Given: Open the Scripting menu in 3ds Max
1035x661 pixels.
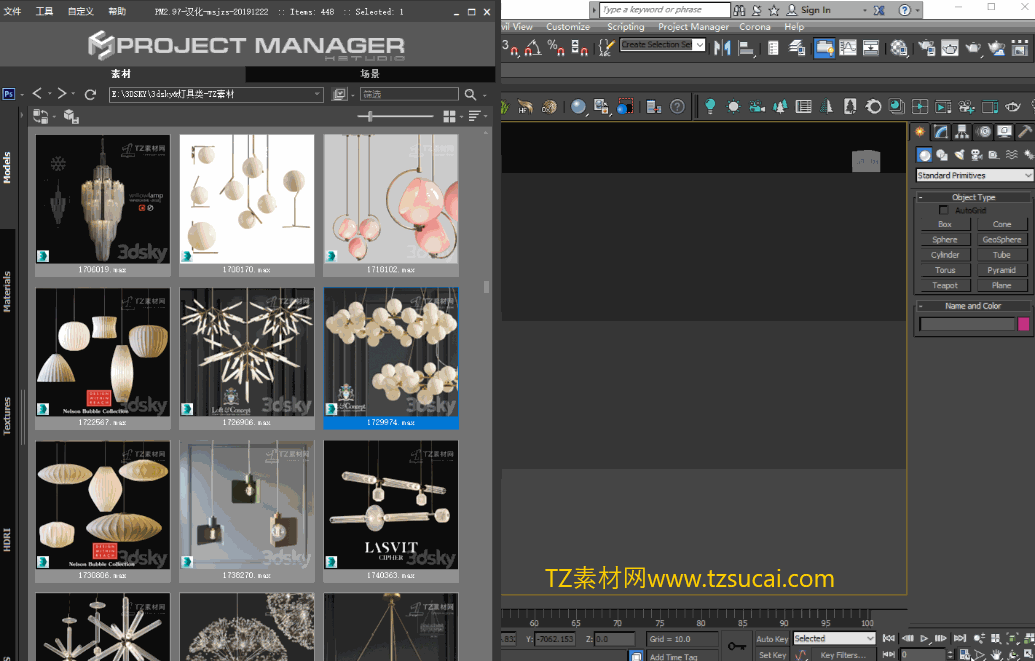Looking at the screenshot, I should pyautogui.click(x=625, y=26).
